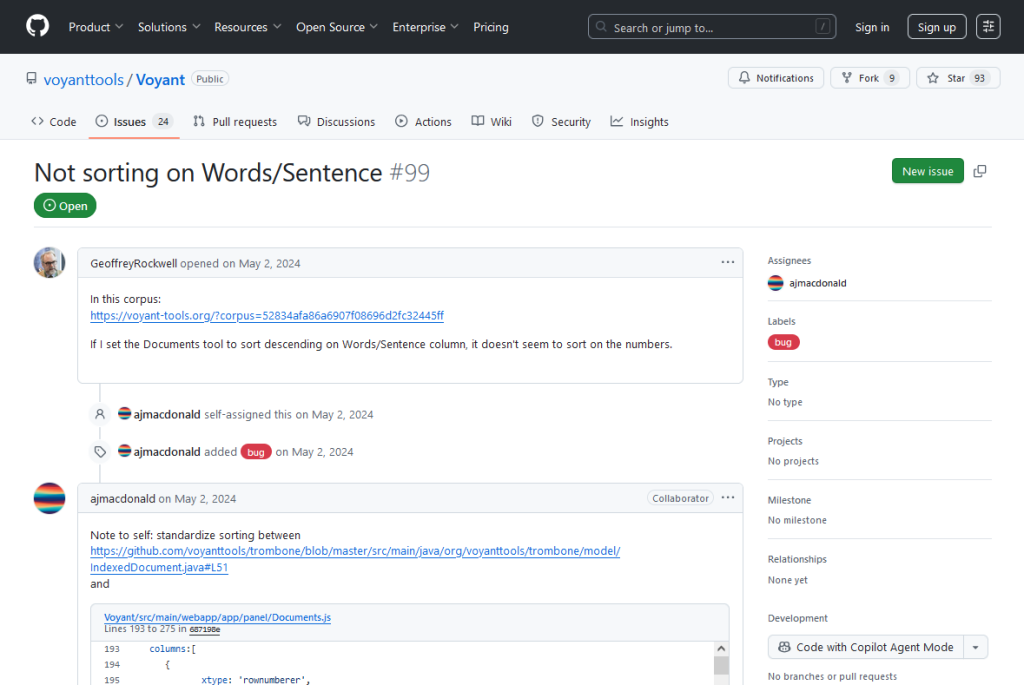Expand the Product menu
The height and width of the screenshot is (685, 1024).
pos(95,27)
